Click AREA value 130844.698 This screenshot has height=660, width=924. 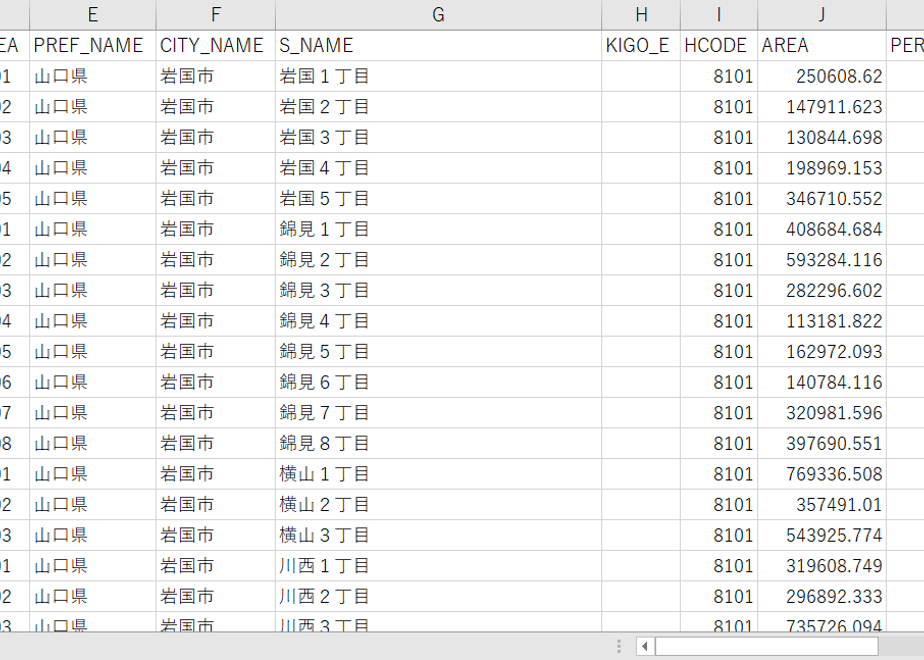[822, 137]
